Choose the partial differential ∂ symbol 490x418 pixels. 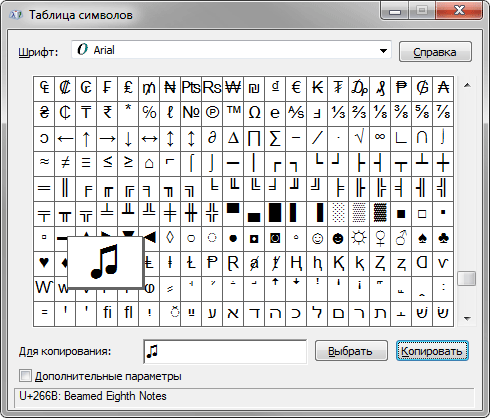coord(212,139)
